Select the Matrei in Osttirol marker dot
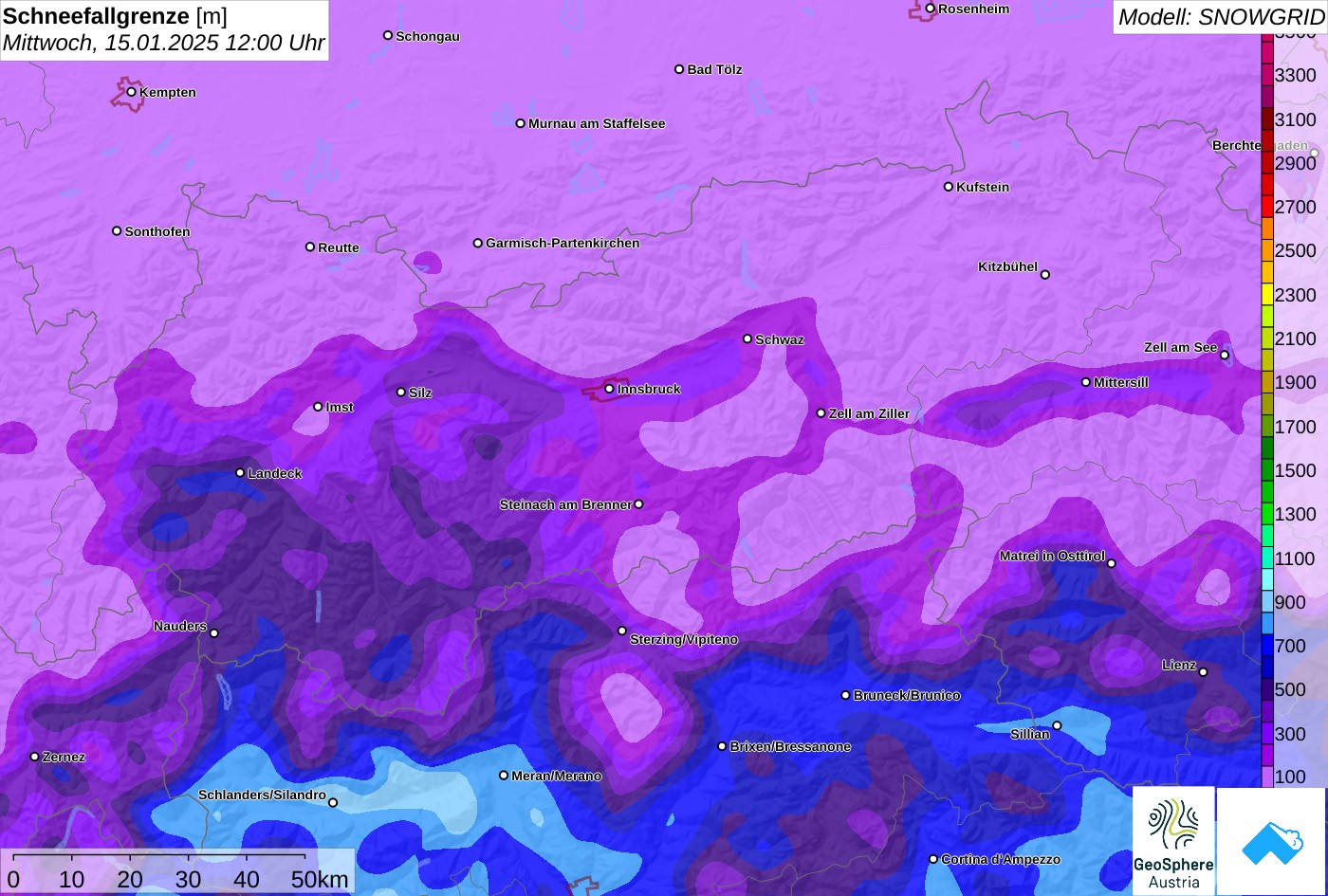The width and height of the screenshot is (1328, 896). click(x=1111, y=563)
